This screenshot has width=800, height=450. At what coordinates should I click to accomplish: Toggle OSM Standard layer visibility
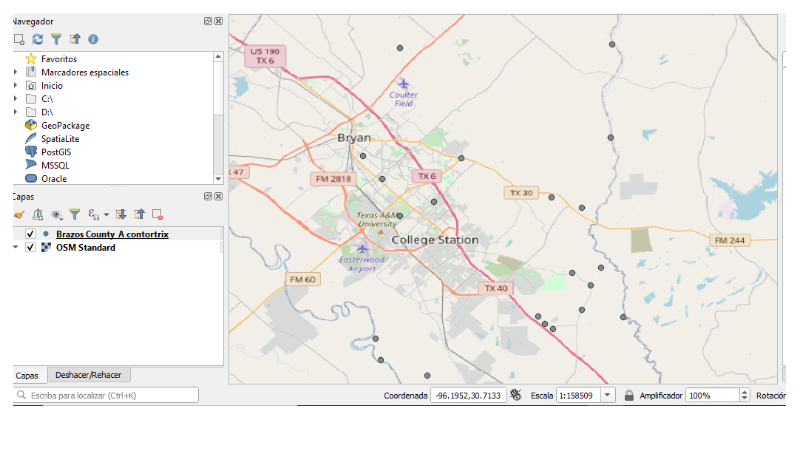pos(30,247)
